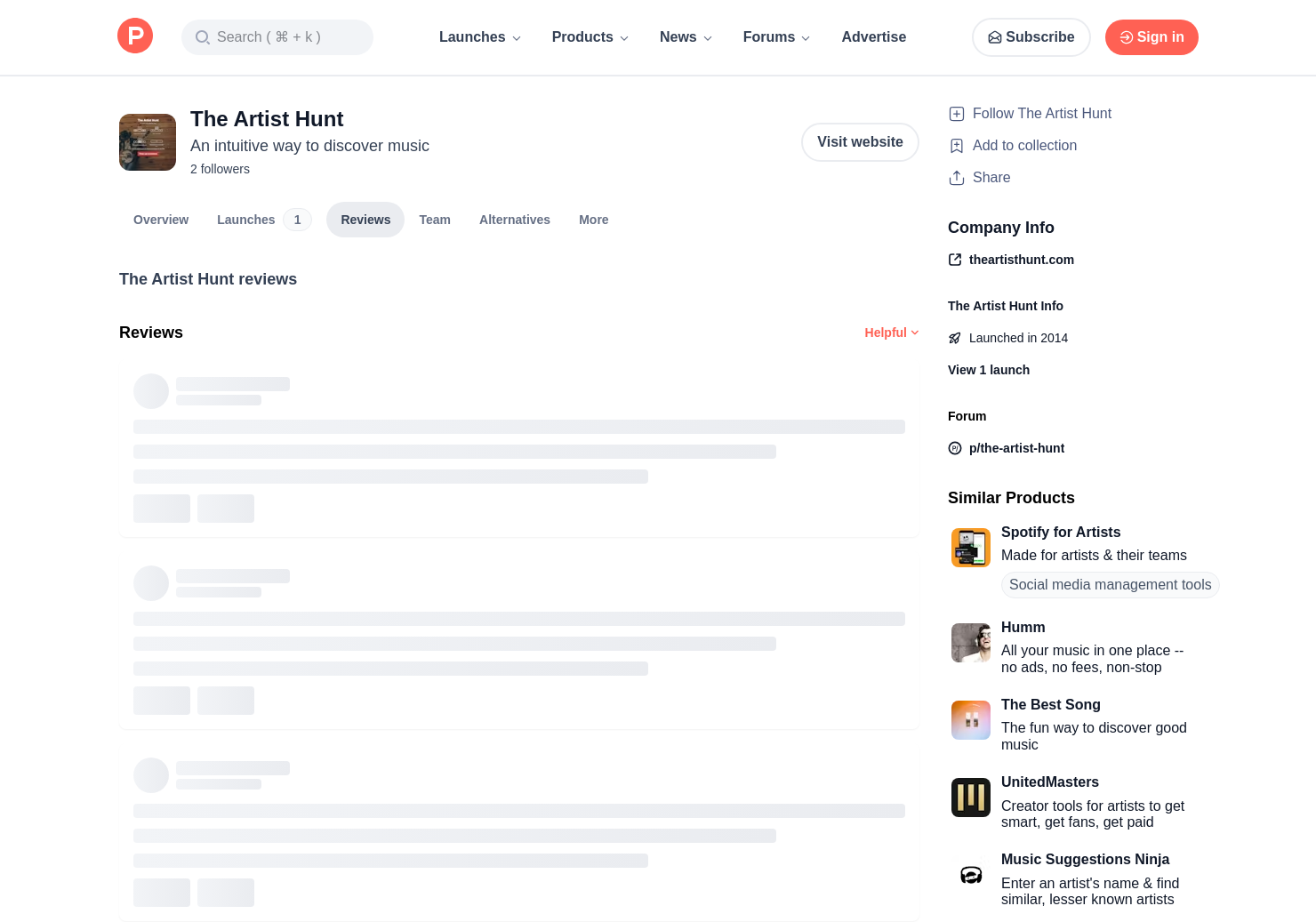Click the Add to collection bookmark icon
The width and height of the screenshot is (1316, 922).
coord(957,146)
